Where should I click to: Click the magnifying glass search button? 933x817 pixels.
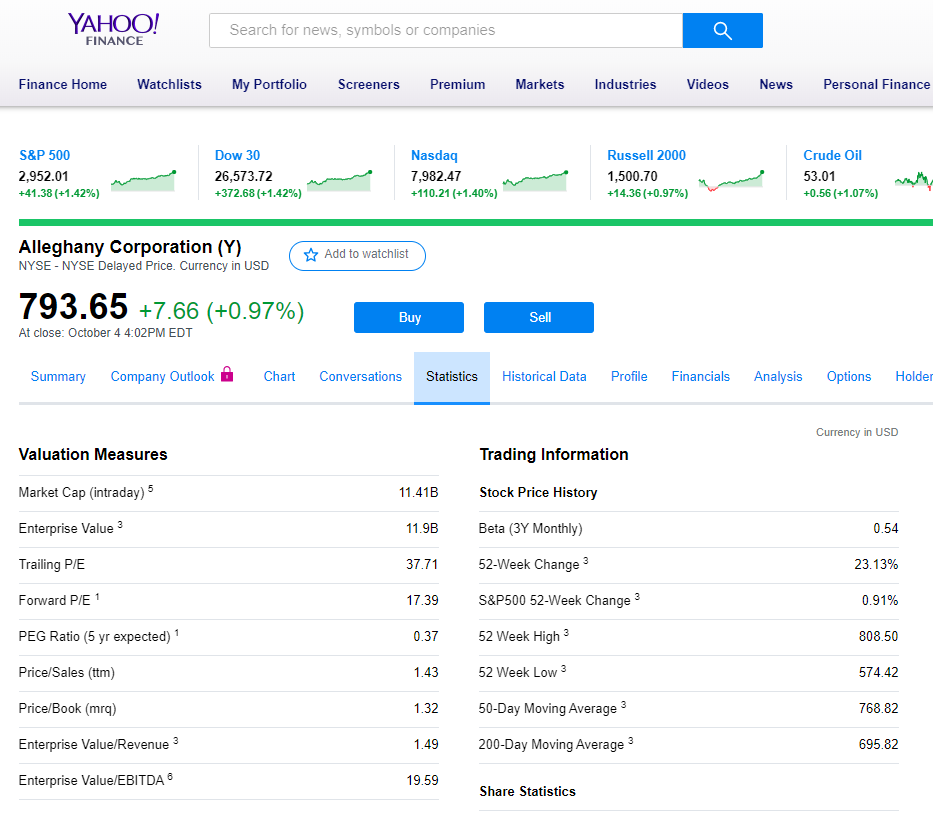click(x=722, y=31)
